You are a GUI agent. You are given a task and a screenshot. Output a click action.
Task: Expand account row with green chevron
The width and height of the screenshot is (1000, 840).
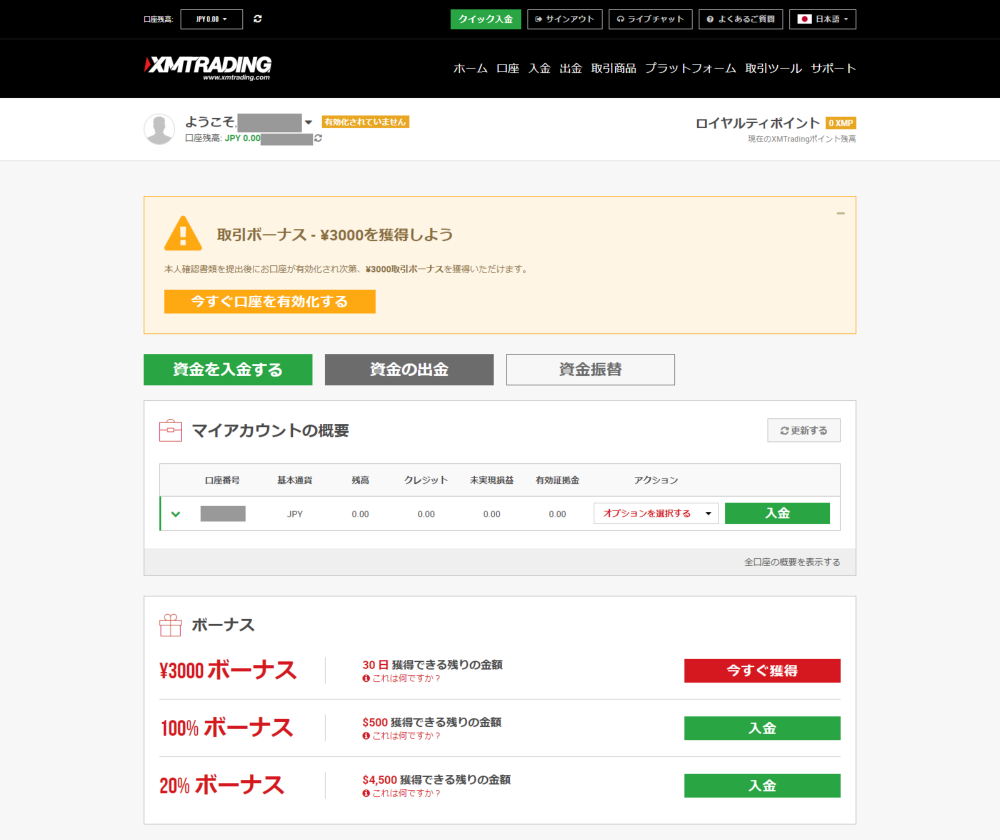coord(175,514)
